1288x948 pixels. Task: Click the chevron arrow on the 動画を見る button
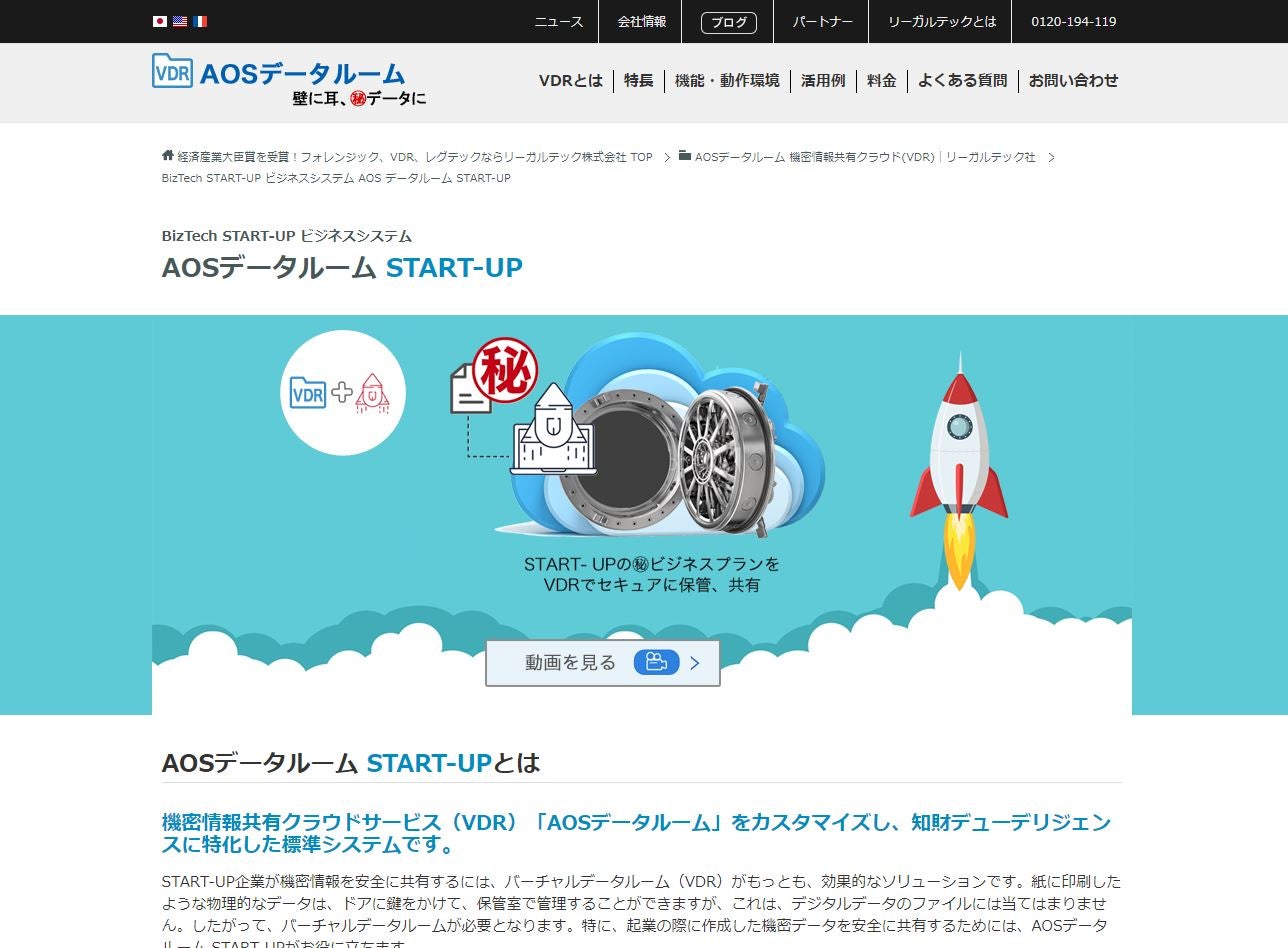696,662
